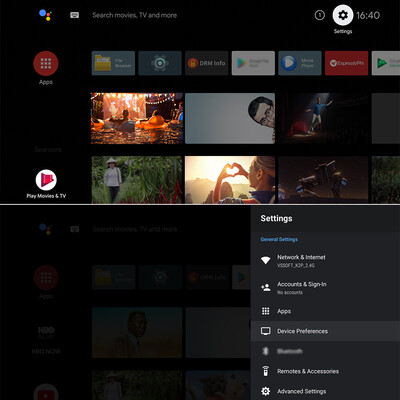Select the add-person icon for Accounts & Sign-In
This screenshot has height=400, width=400.
[266, 287]
